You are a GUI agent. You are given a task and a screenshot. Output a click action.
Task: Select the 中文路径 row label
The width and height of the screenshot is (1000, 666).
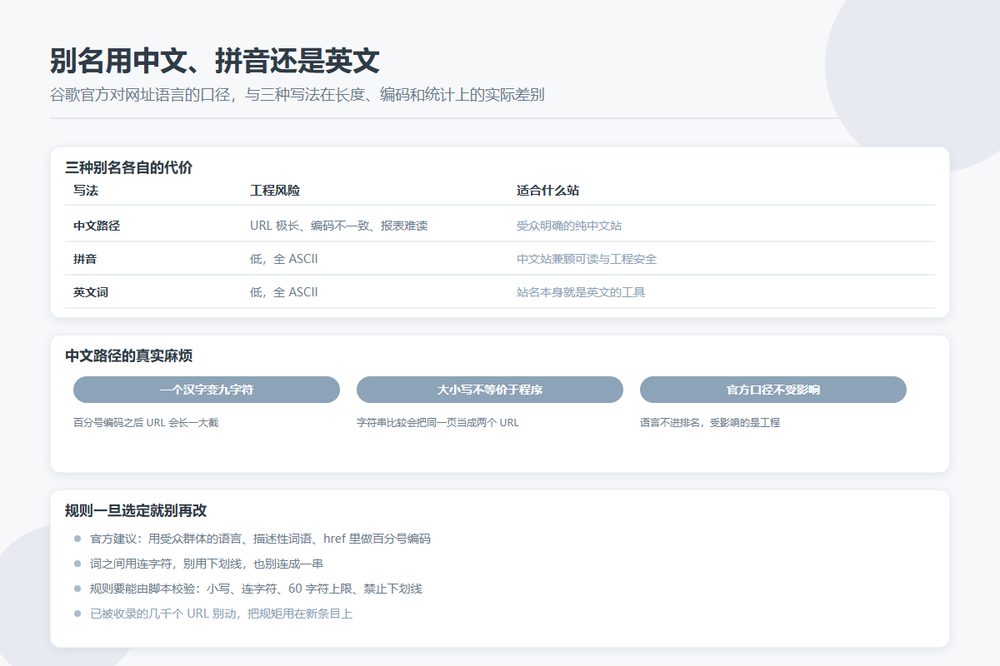pos(96,225)
